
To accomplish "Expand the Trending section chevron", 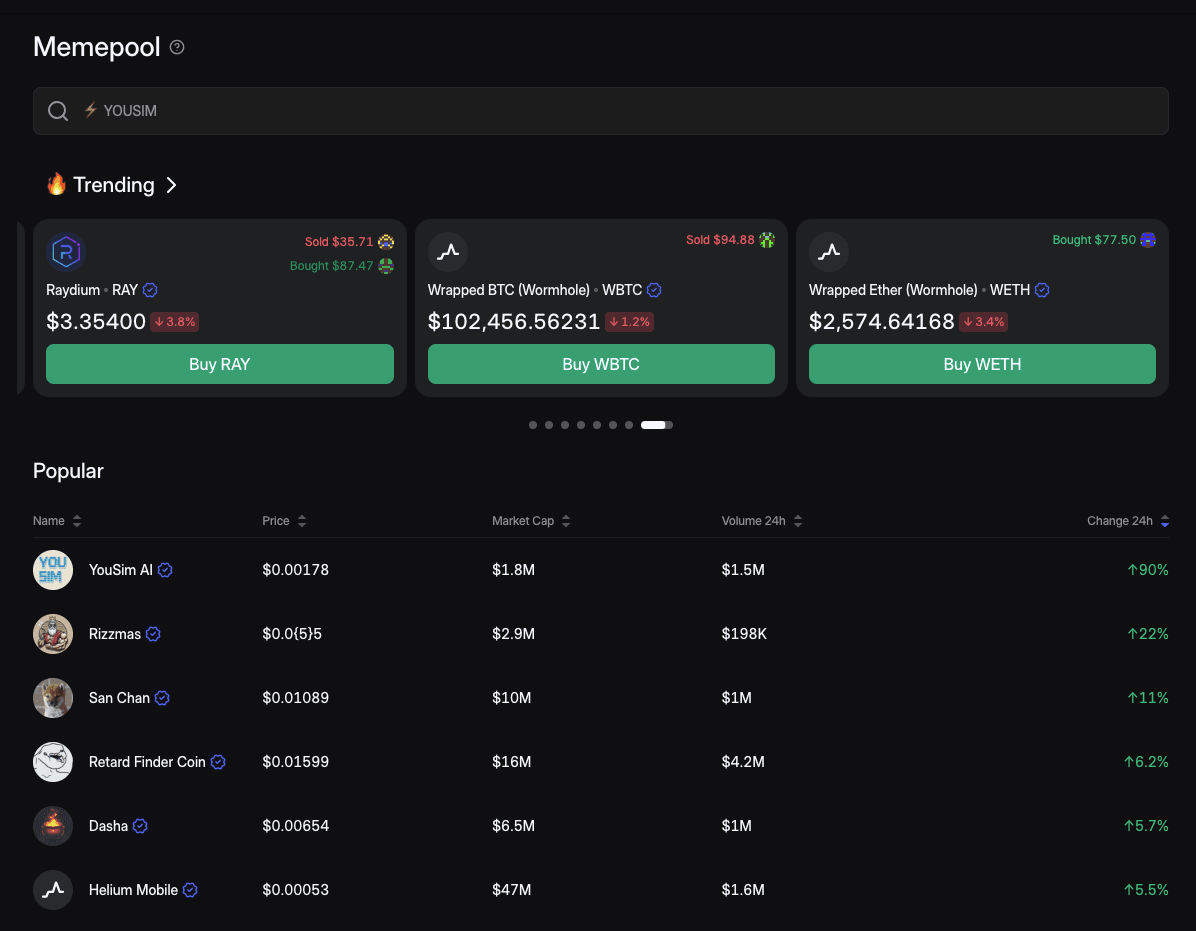I will point(171,185).
